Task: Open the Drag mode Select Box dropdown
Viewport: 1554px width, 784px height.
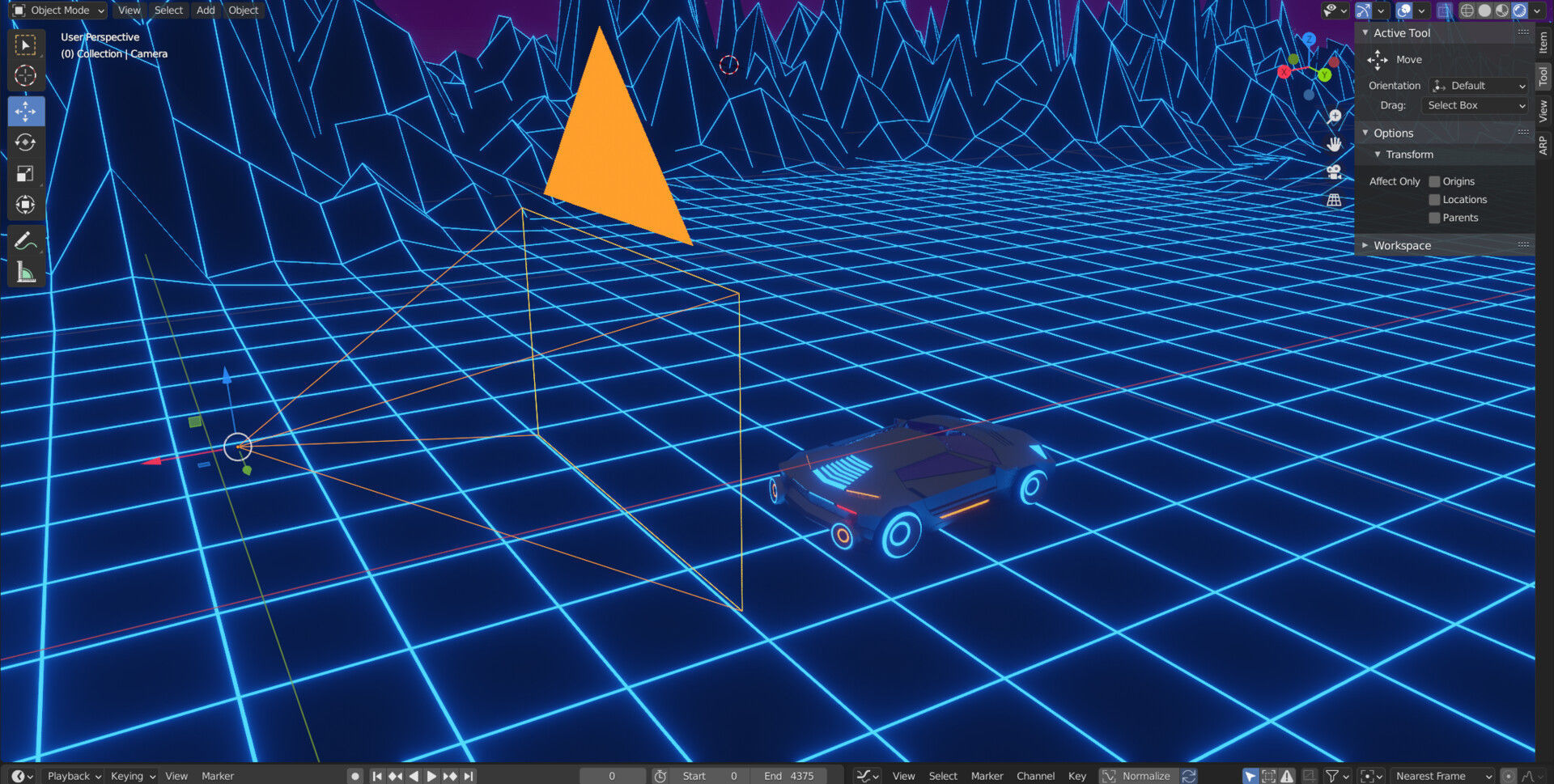Action: pos(1475,105)
